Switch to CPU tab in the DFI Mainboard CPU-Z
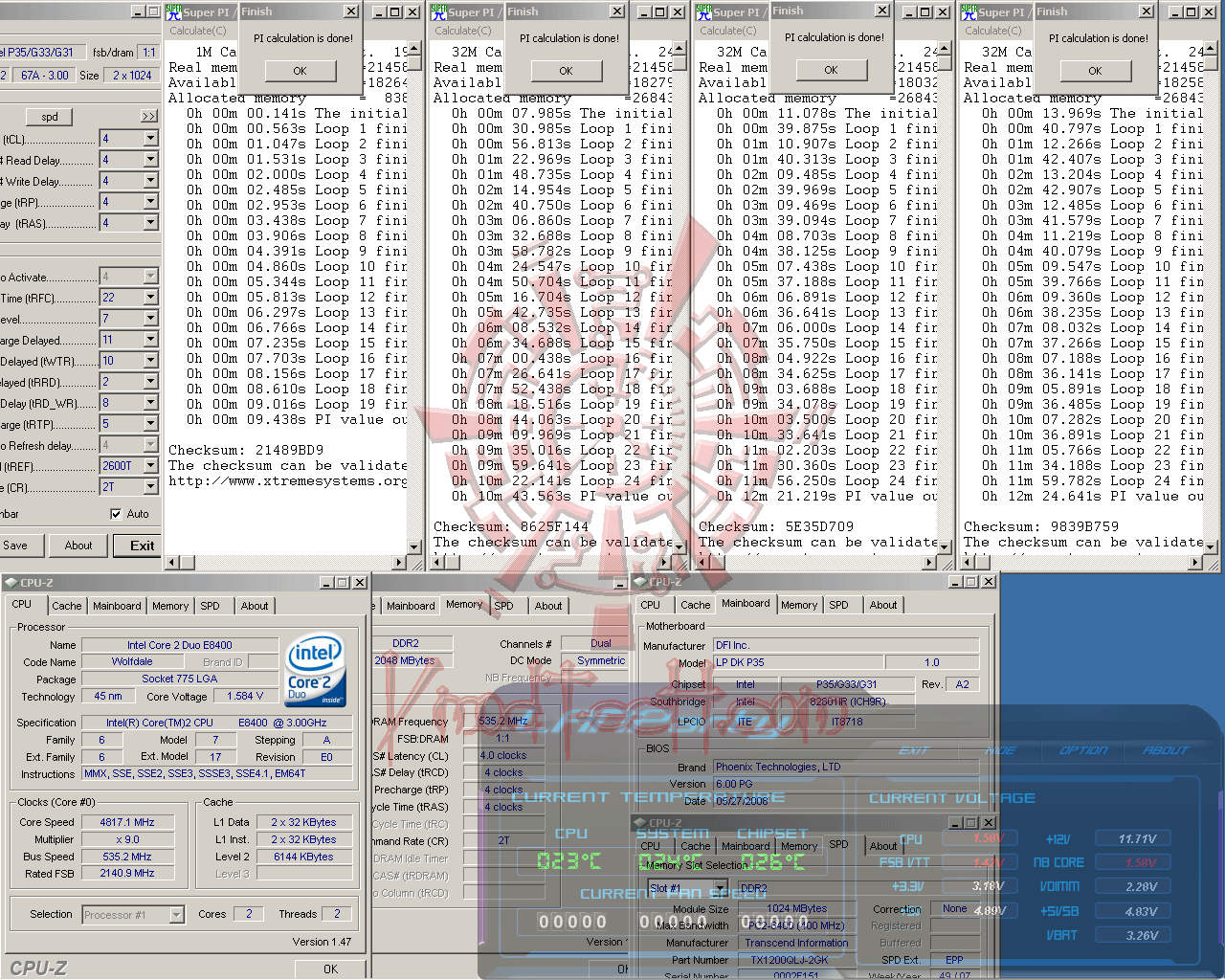Image resolution: width=1225 pixels, height=980 pixels. [x=650, y=605]
